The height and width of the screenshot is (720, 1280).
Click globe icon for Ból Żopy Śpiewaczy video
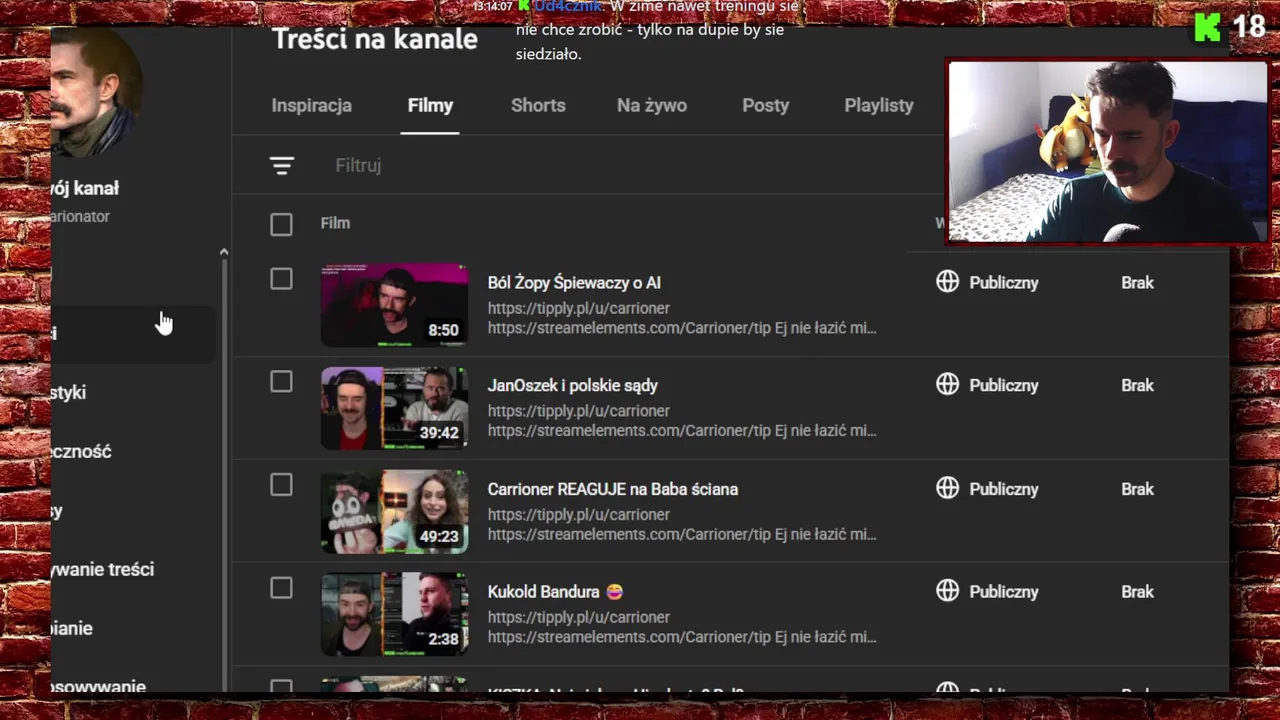pyautogui.click(x=947, y=282)
